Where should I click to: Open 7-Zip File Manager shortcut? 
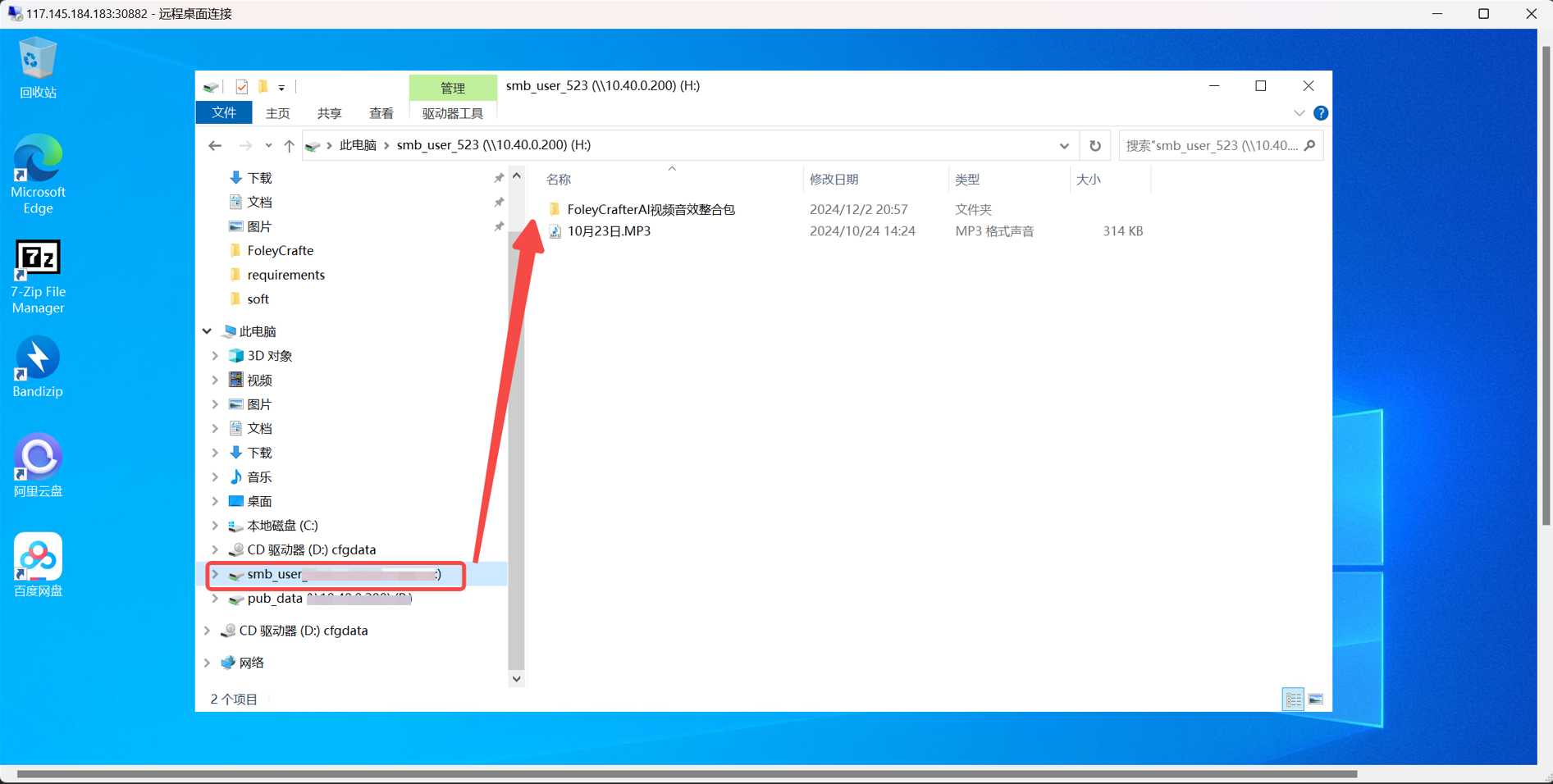(38, 276)
